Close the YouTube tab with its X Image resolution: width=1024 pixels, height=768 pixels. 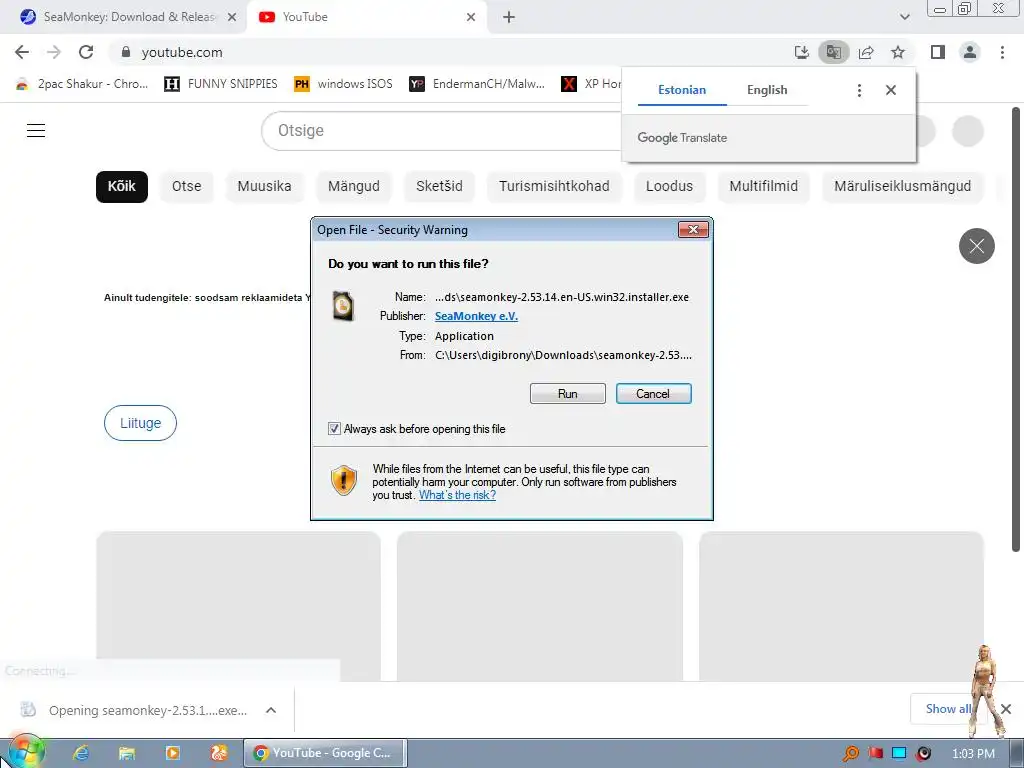pos(471,17)
